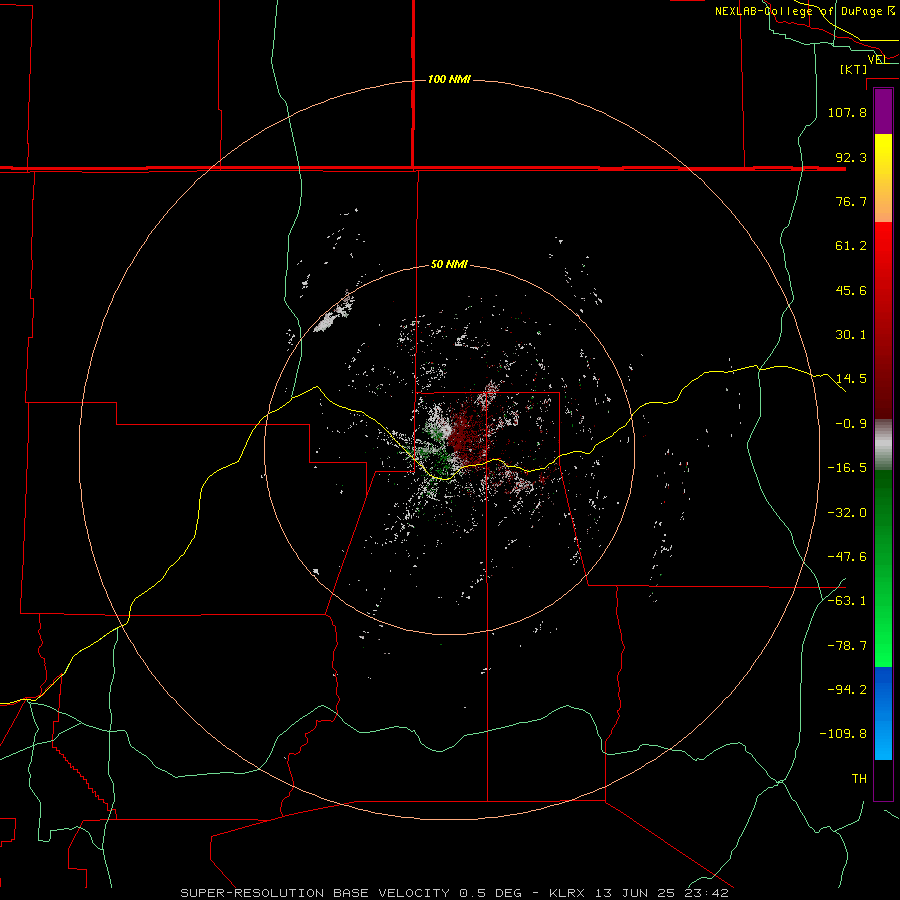The height and width of the screenshot is (900, 900).
Task: Click the gray near-zero segment of color bar
Action: click(883, 445)
